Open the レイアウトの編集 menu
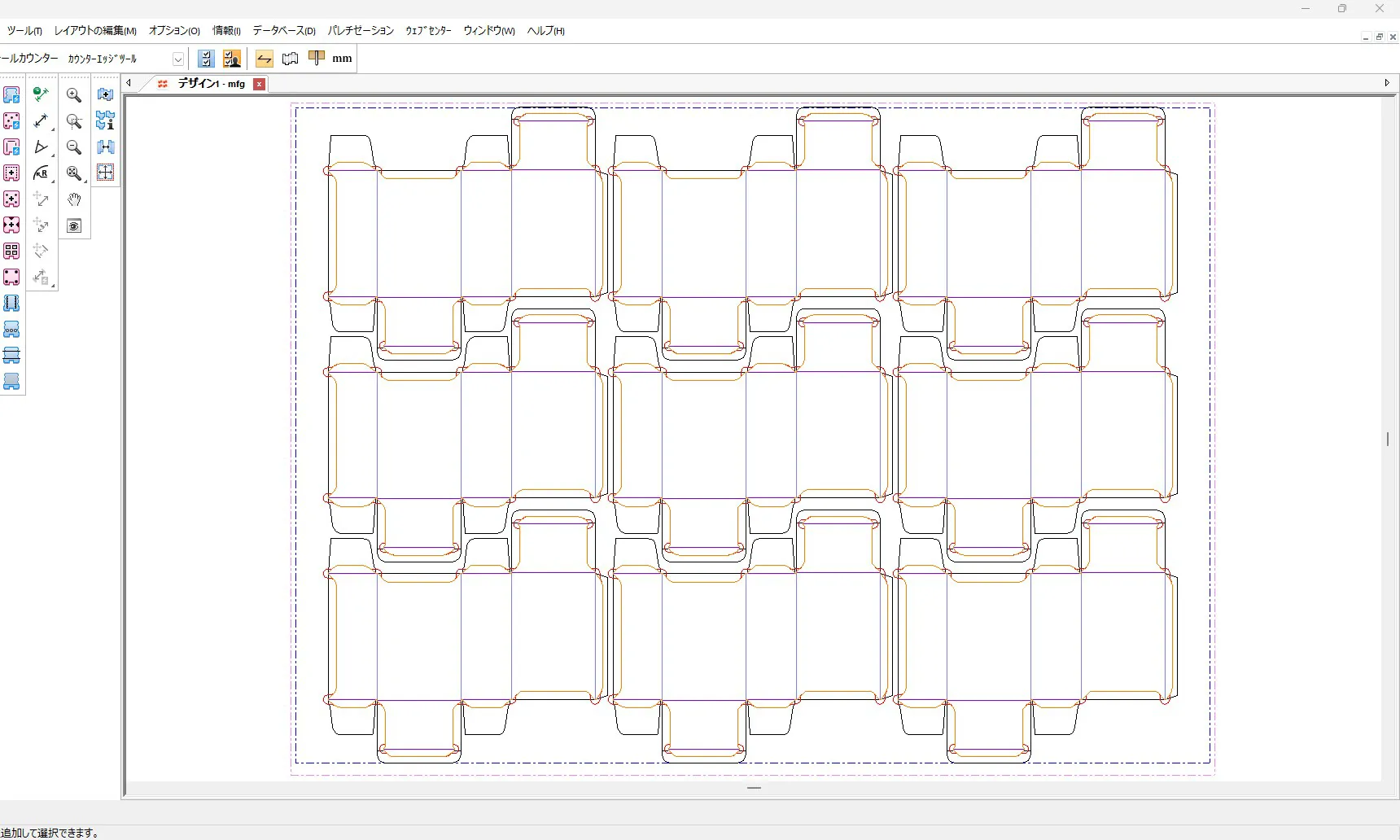 (x=95, y=31)
